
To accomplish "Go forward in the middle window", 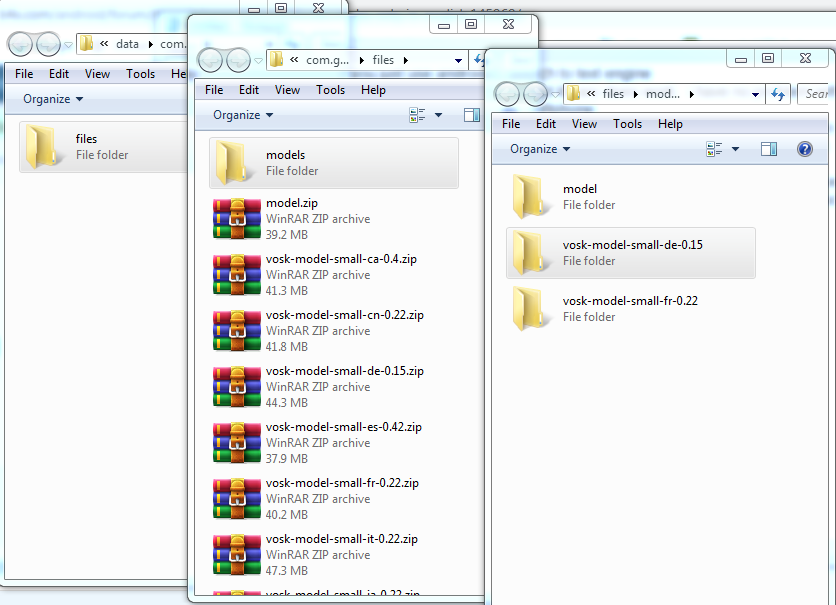I will [x=238, y=60].
